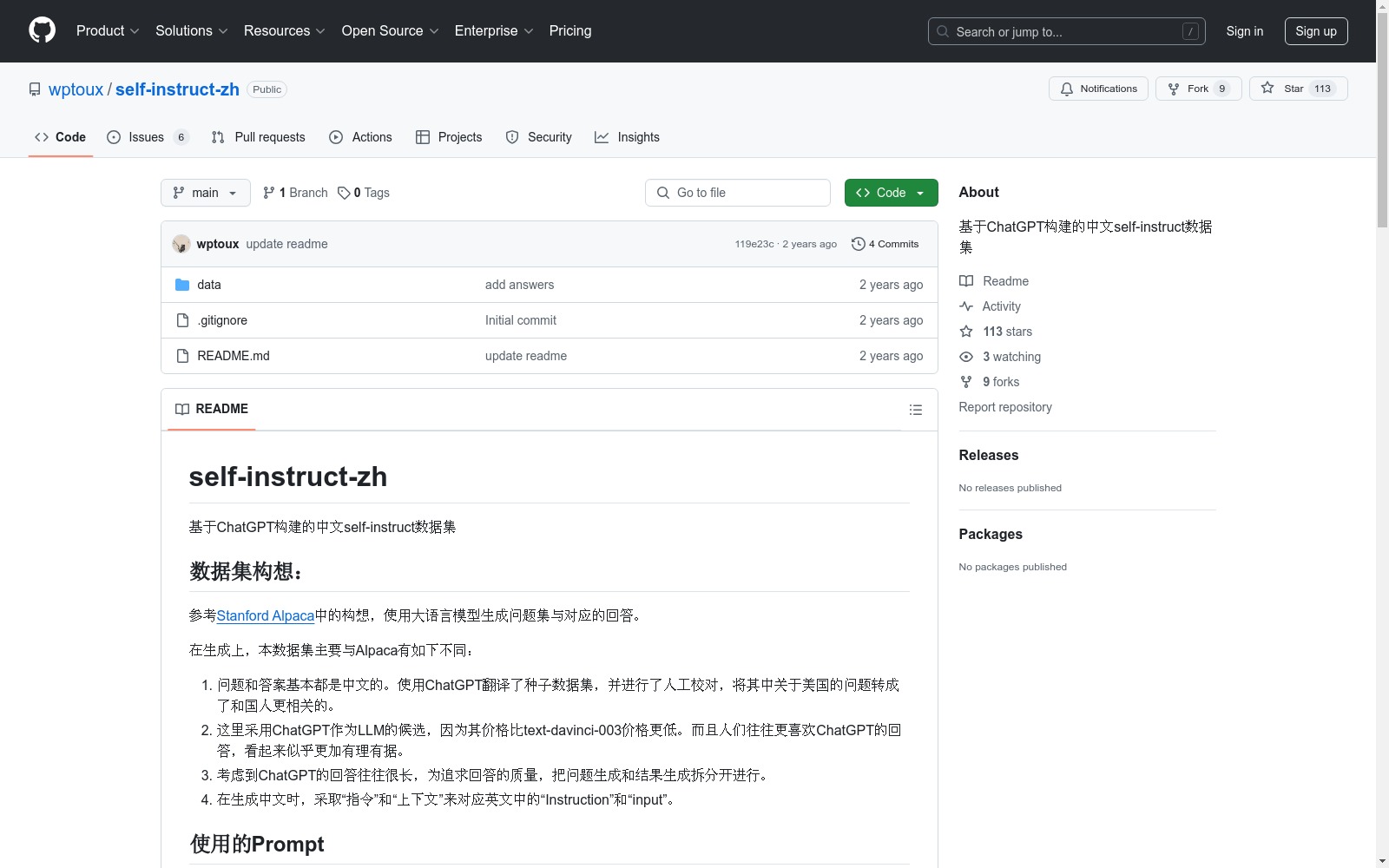Click the book icon beside Readme
The width and height of the screenshot is (1389, 868).
pyautogui.click(x=966, y=281)
